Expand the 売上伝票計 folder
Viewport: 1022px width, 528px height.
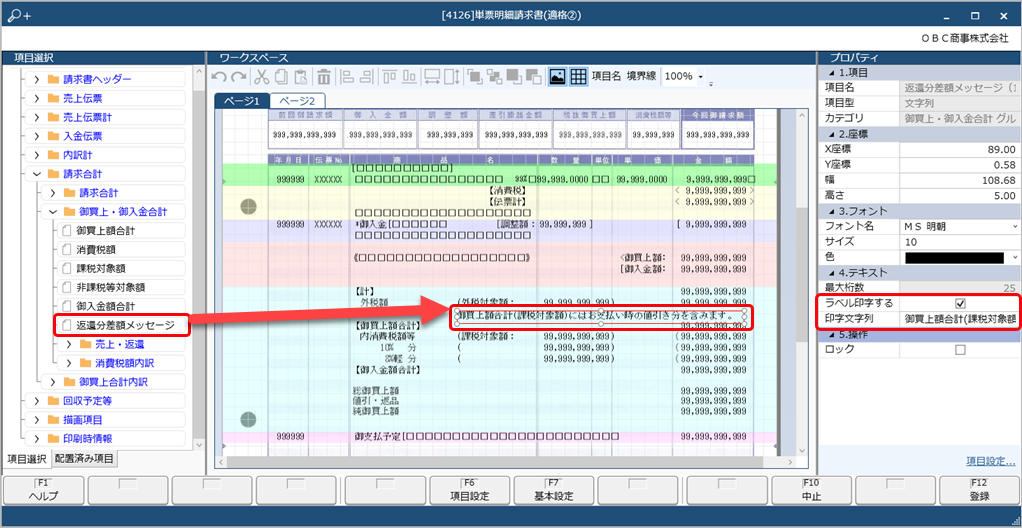click(37, 117)
